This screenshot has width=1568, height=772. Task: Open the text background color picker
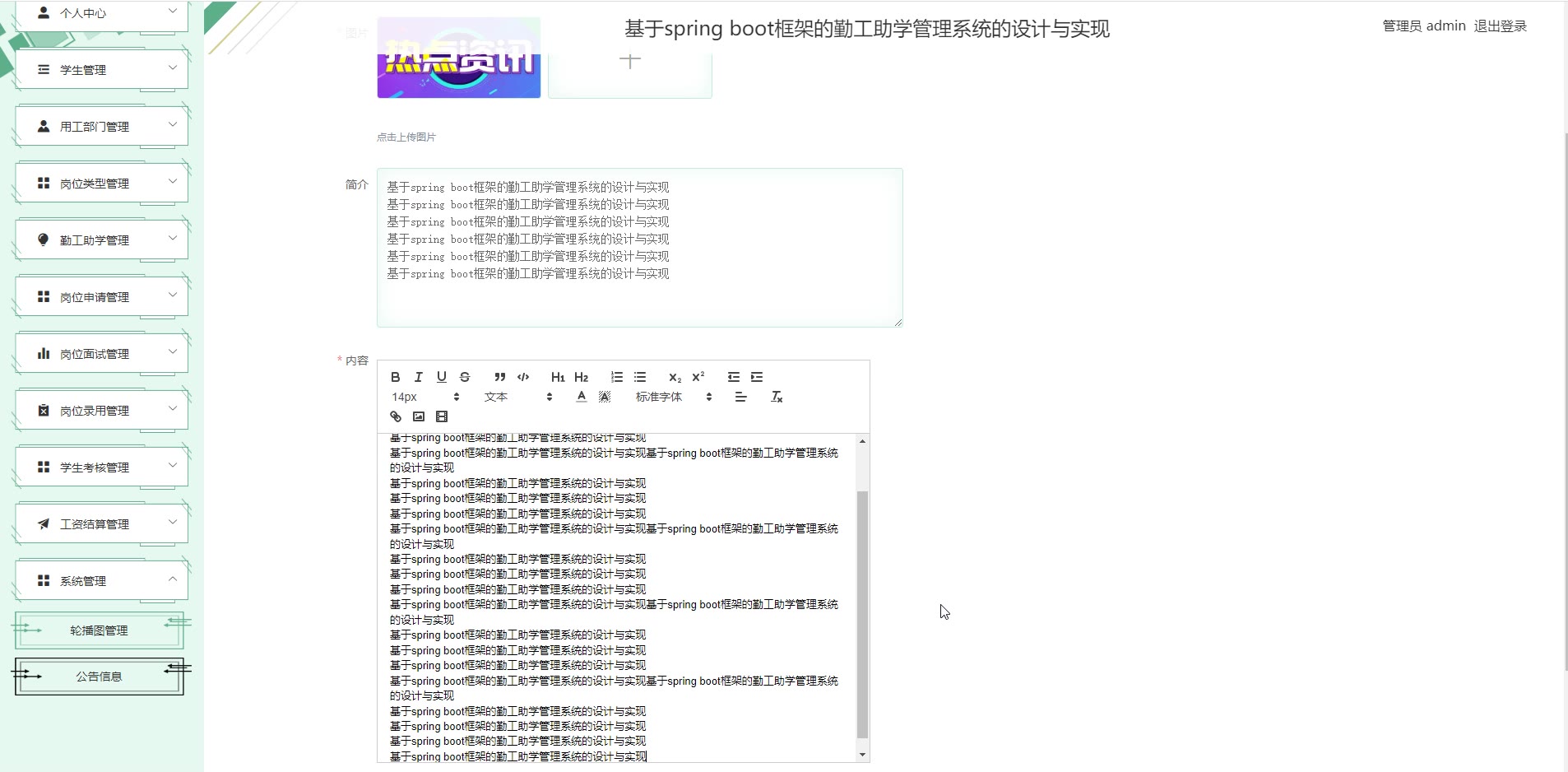pos(605,397)
